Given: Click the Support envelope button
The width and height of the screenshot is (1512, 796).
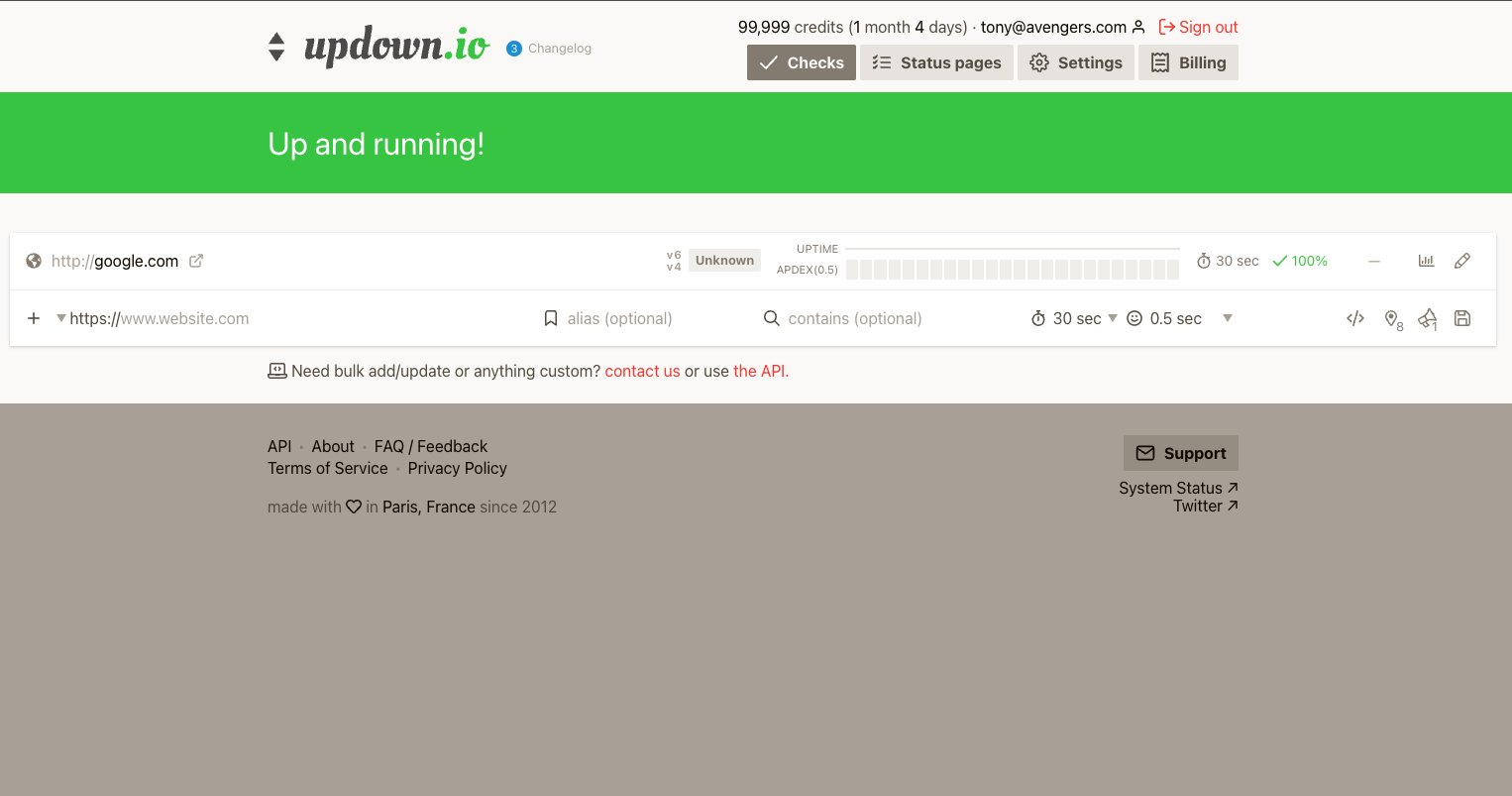Looking at the screenshot, I should pos(1180,453).
